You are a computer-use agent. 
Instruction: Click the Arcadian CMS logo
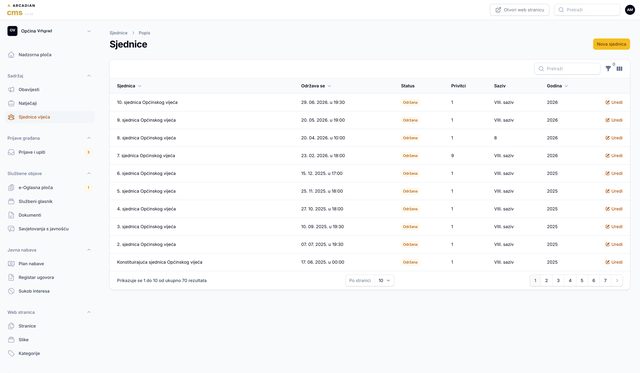[20, 10]
